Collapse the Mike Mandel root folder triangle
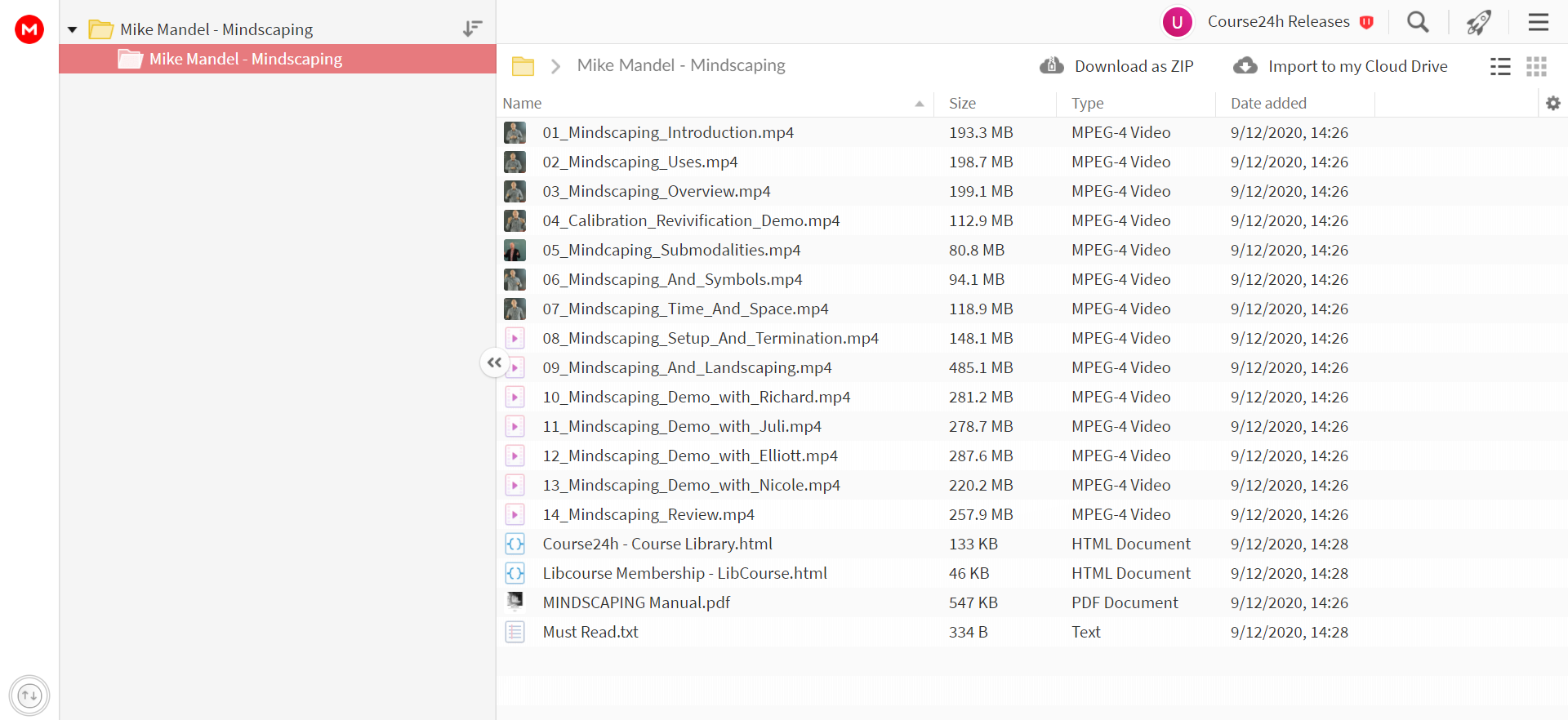Viewport: 1568px width, 720px height. point(72,30)
